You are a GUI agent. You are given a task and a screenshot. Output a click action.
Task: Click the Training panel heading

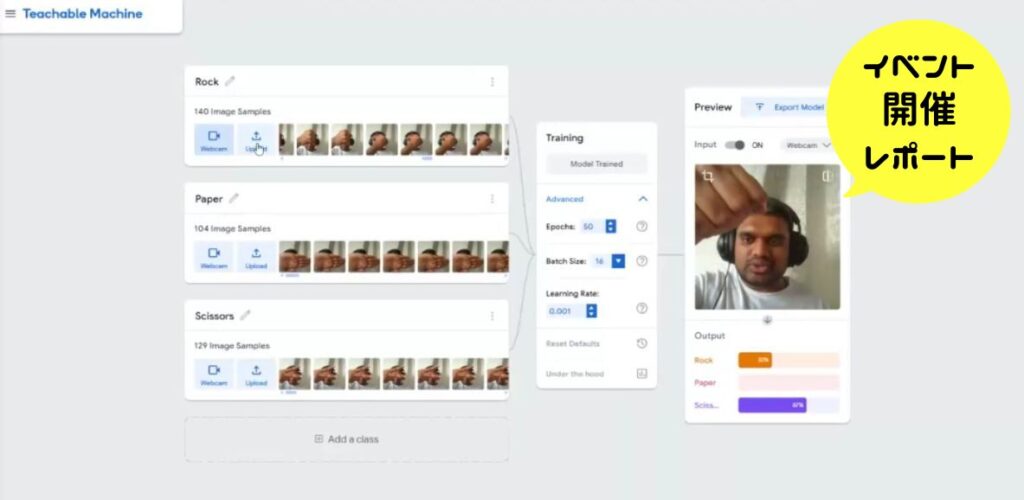[564, 138]
